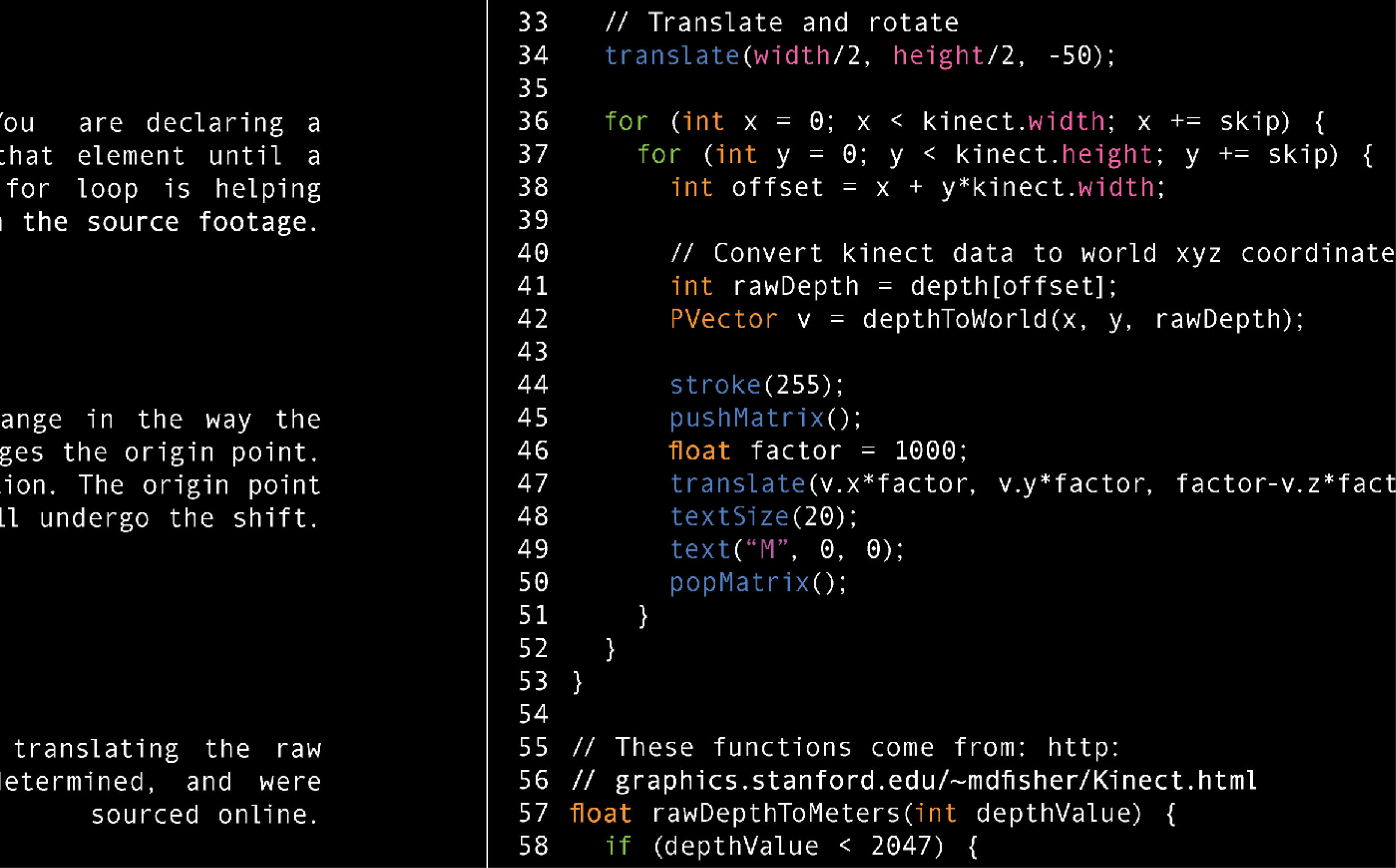
Task: Click the PVector type keyword
Action: point(723,319)
